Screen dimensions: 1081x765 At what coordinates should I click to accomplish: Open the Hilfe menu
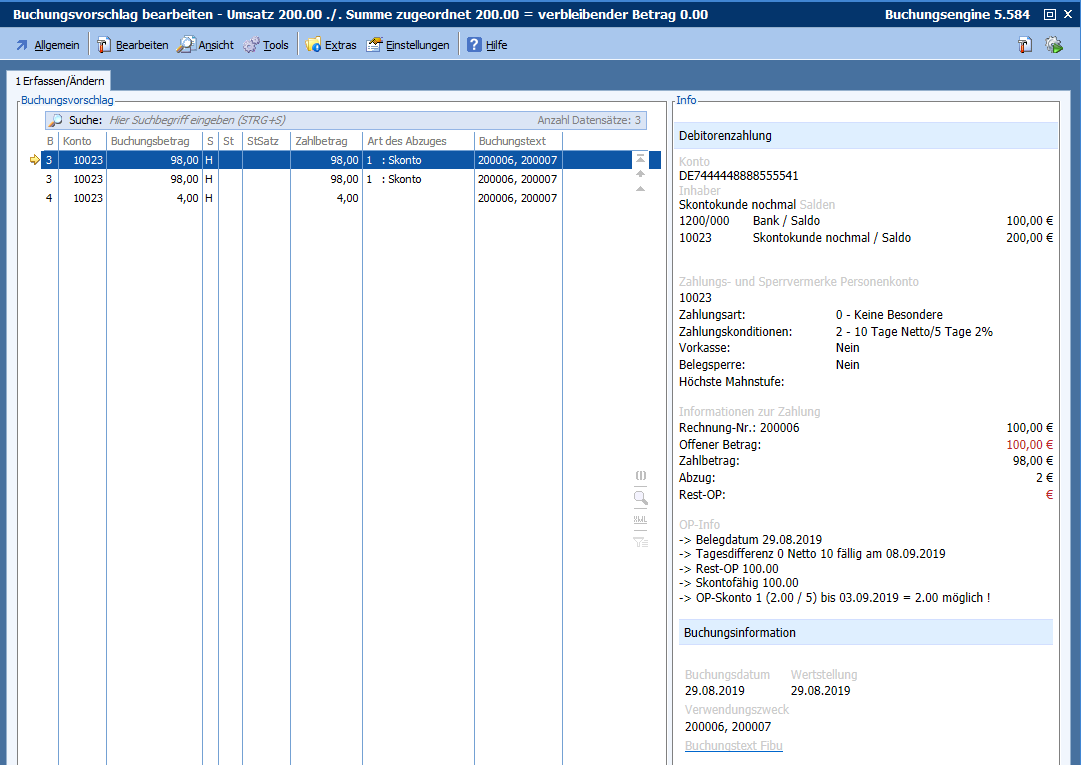[x=487, y=45]
